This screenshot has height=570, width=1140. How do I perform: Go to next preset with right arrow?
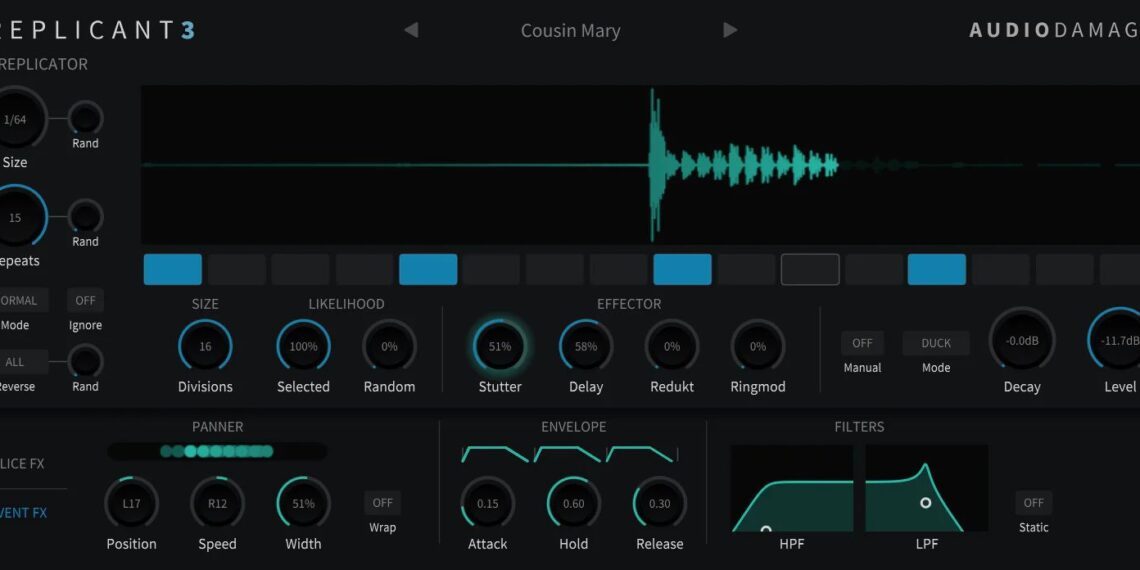click(x=730, y=30)
